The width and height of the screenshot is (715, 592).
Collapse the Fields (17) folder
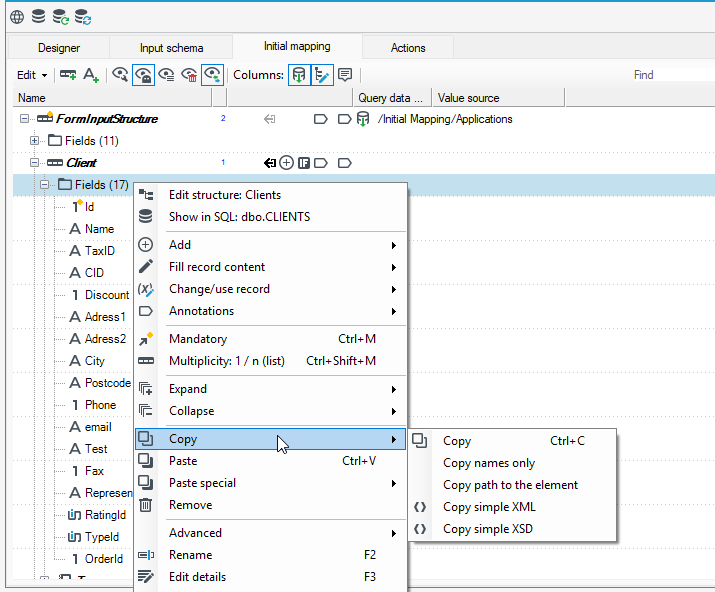[44, 185]
